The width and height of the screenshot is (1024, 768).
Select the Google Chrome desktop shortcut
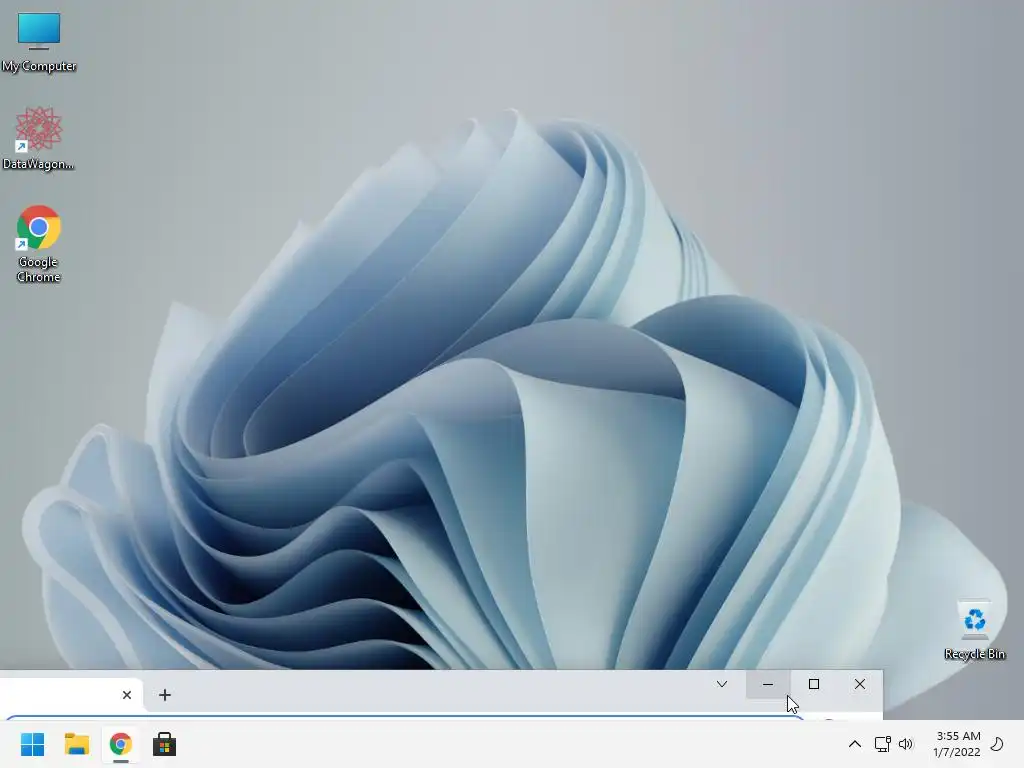pyautogui.click(x=39, y=244)
